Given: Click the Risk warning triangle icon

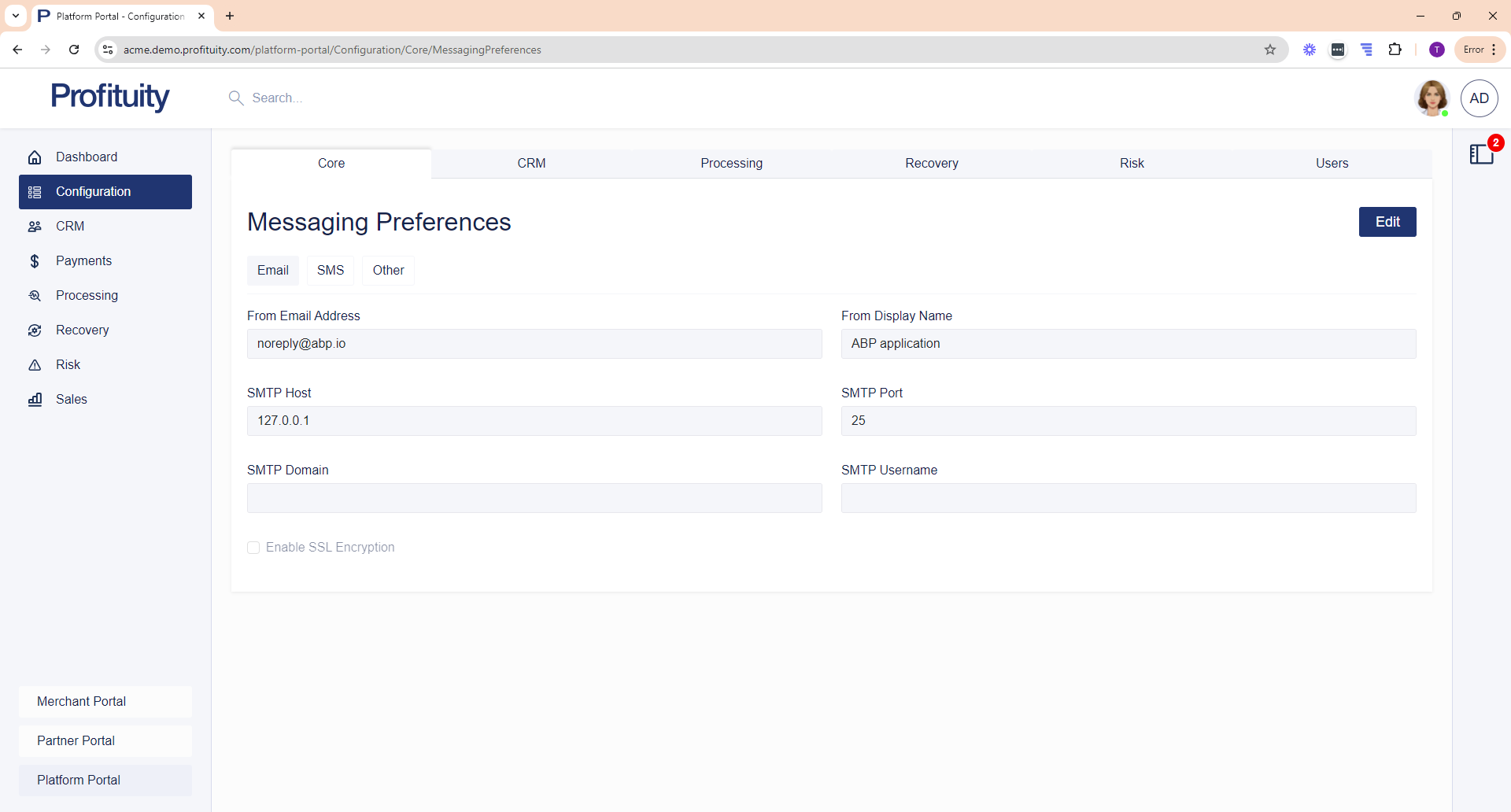Looking at the screenshot, I should click(35, 365).
